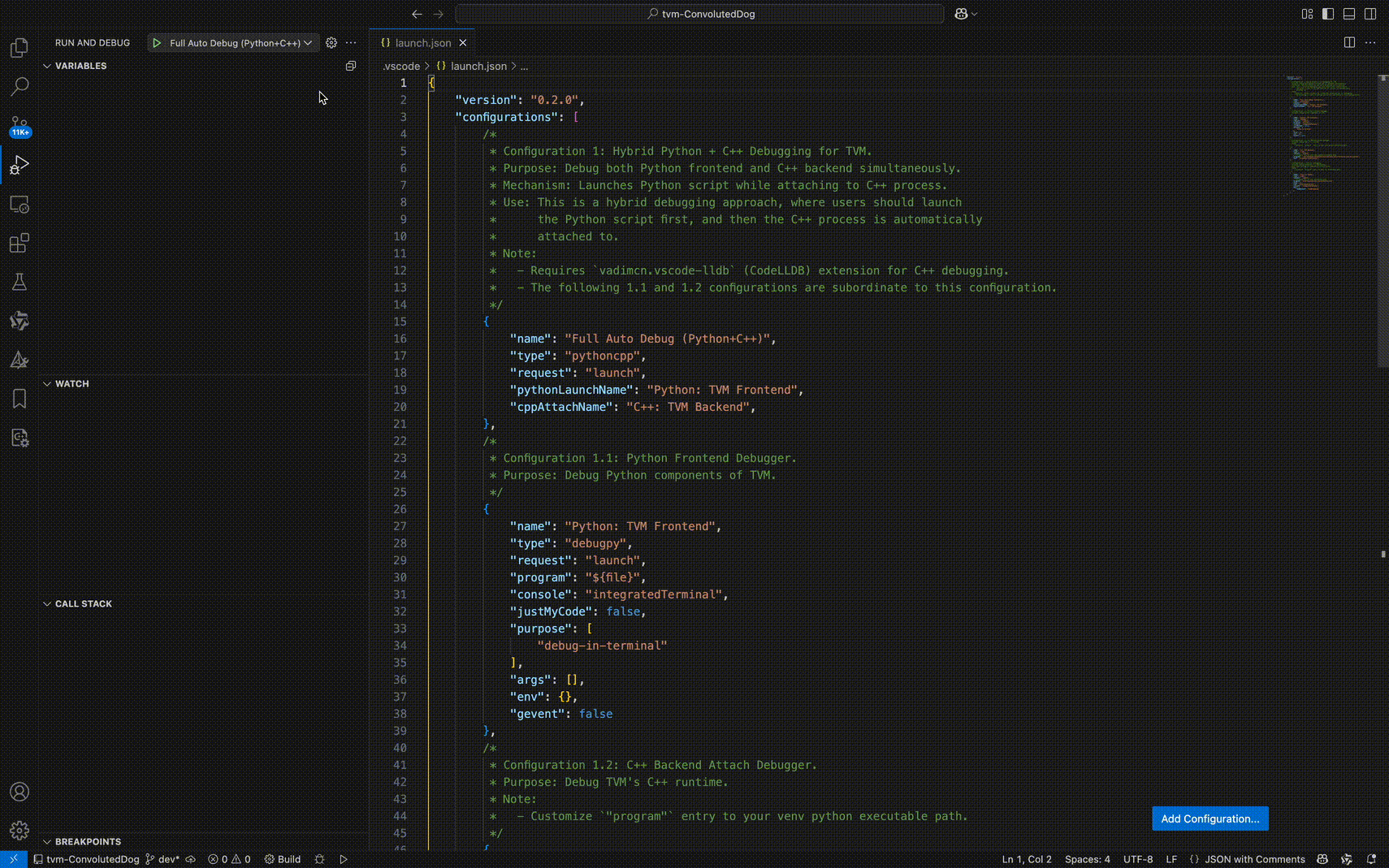Open the Remote Explorer activity icon
The image size is (1389, 868).
[19, 204]
